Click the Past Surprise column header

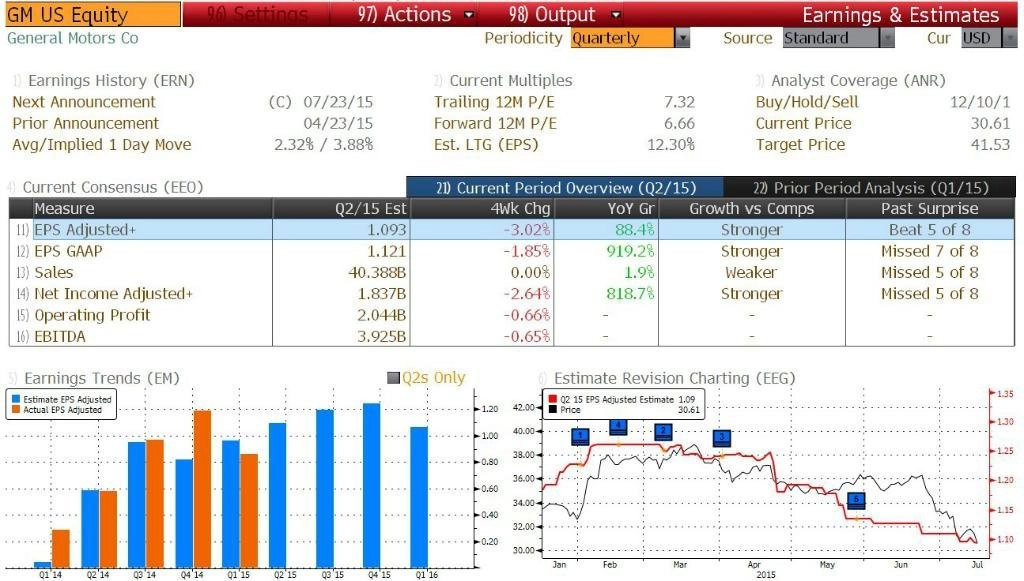(x=929, y=209)
